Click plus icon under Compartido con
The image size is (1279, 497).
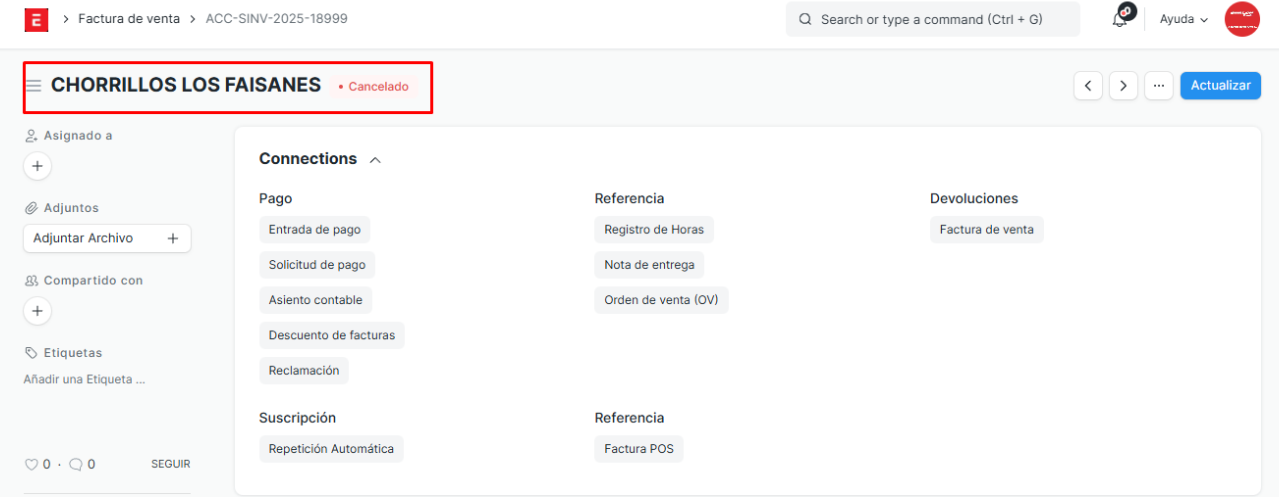(x=37, y=311)
